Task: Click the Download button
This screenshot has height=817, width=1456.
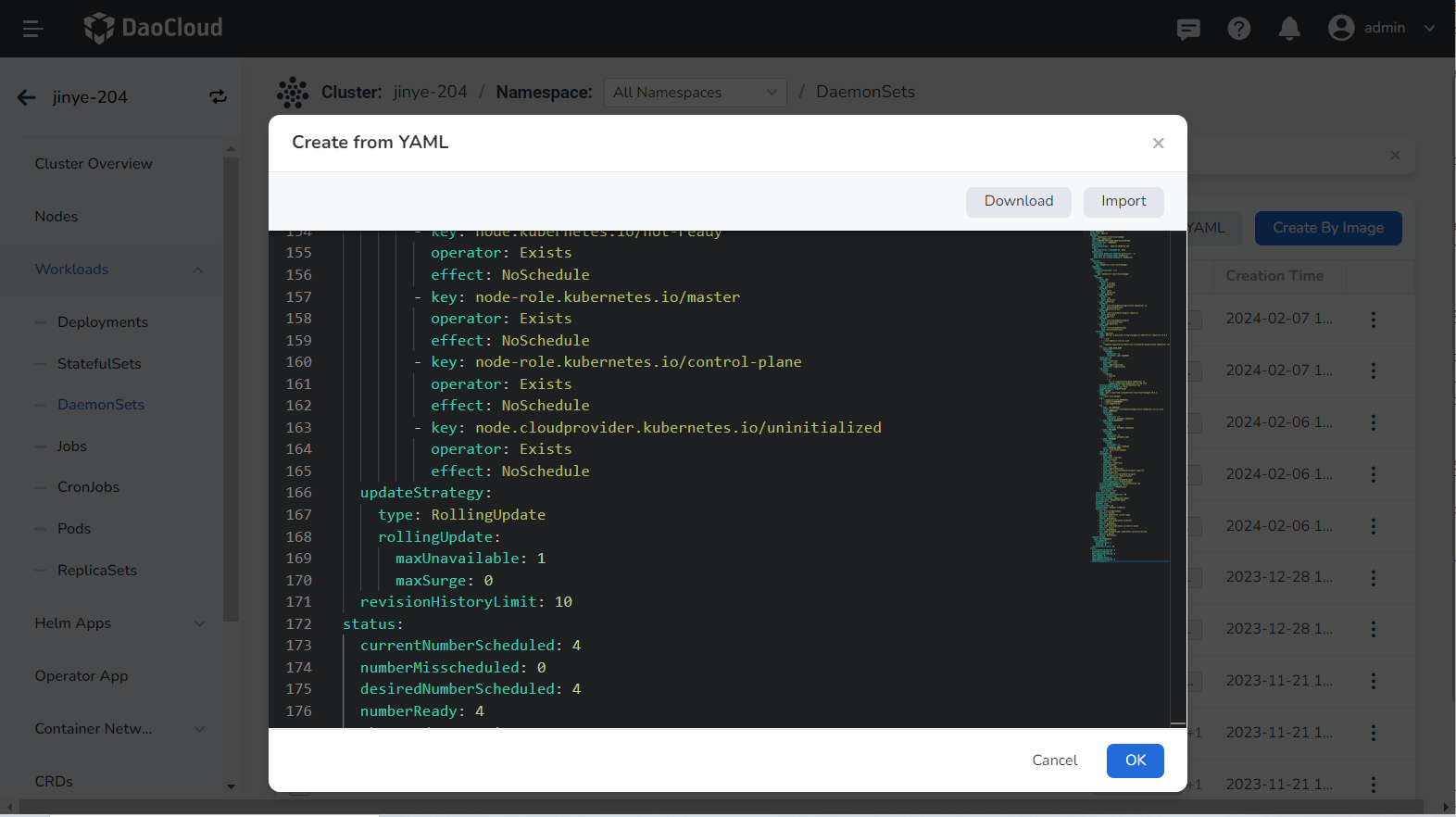Action: (1018, 202)
